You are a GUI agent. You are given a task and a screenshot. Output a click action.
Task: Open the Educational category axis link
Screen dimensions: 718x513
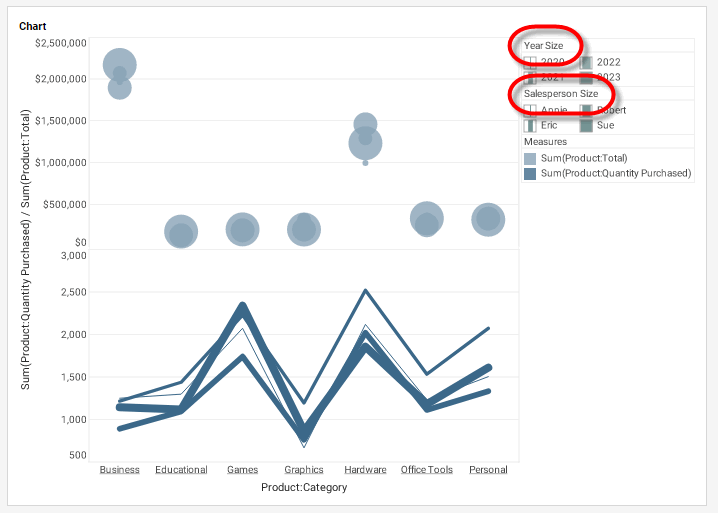[181, 470]
